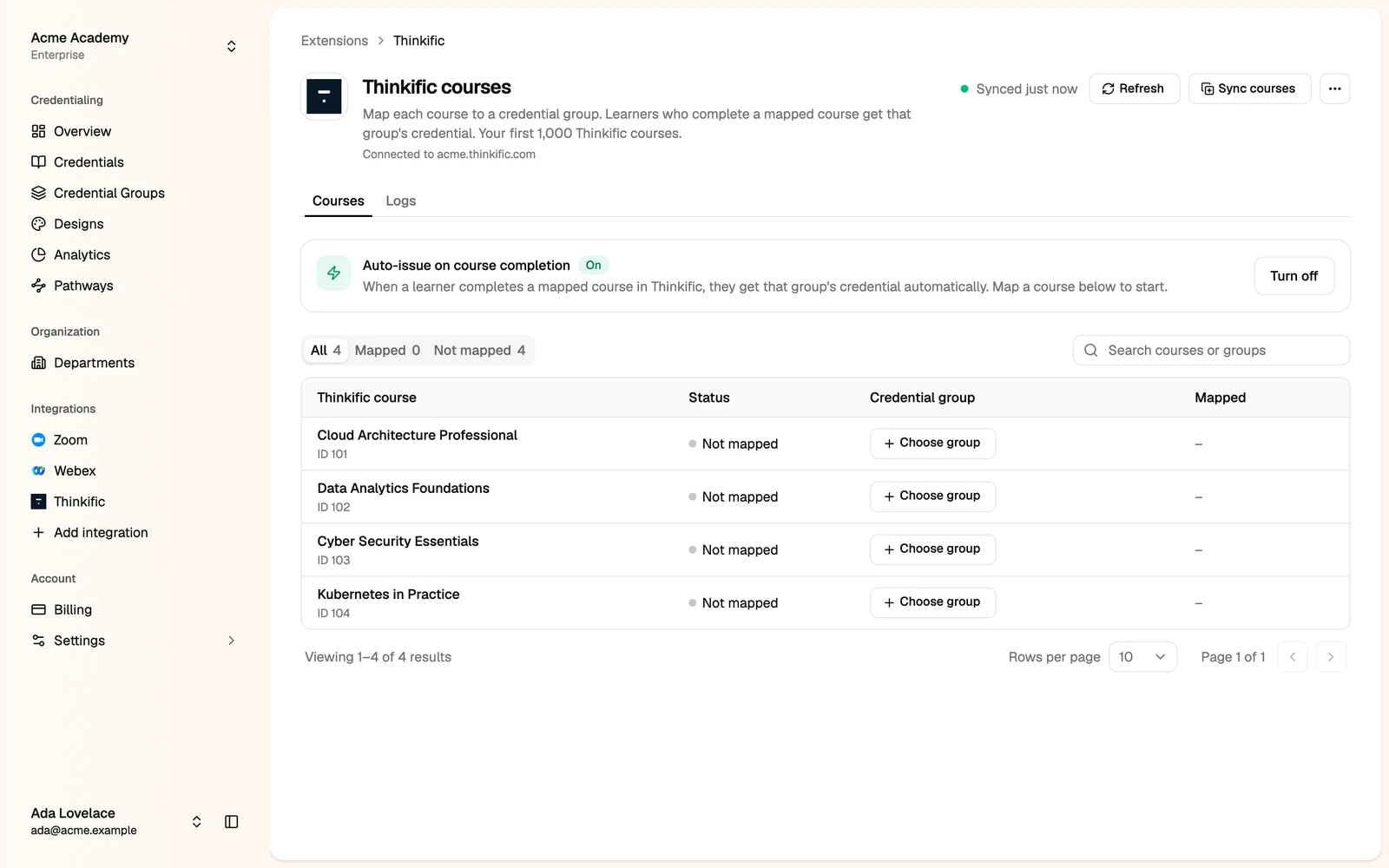1389x868 pixels.
Task: Select the Courses tab
Action: pos(339,201)
